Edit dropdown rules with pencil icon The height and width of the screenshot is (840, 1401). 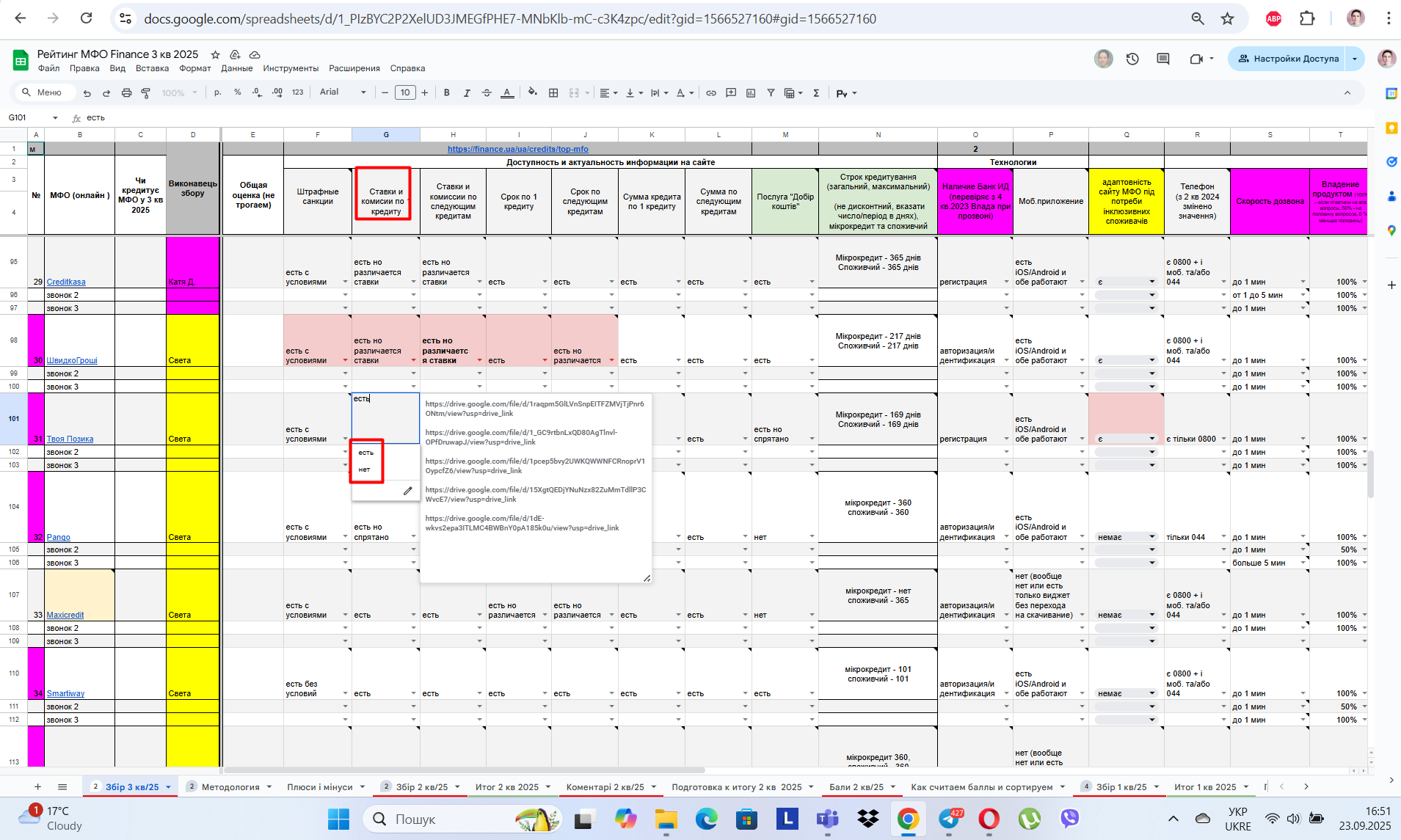point(407,491)
